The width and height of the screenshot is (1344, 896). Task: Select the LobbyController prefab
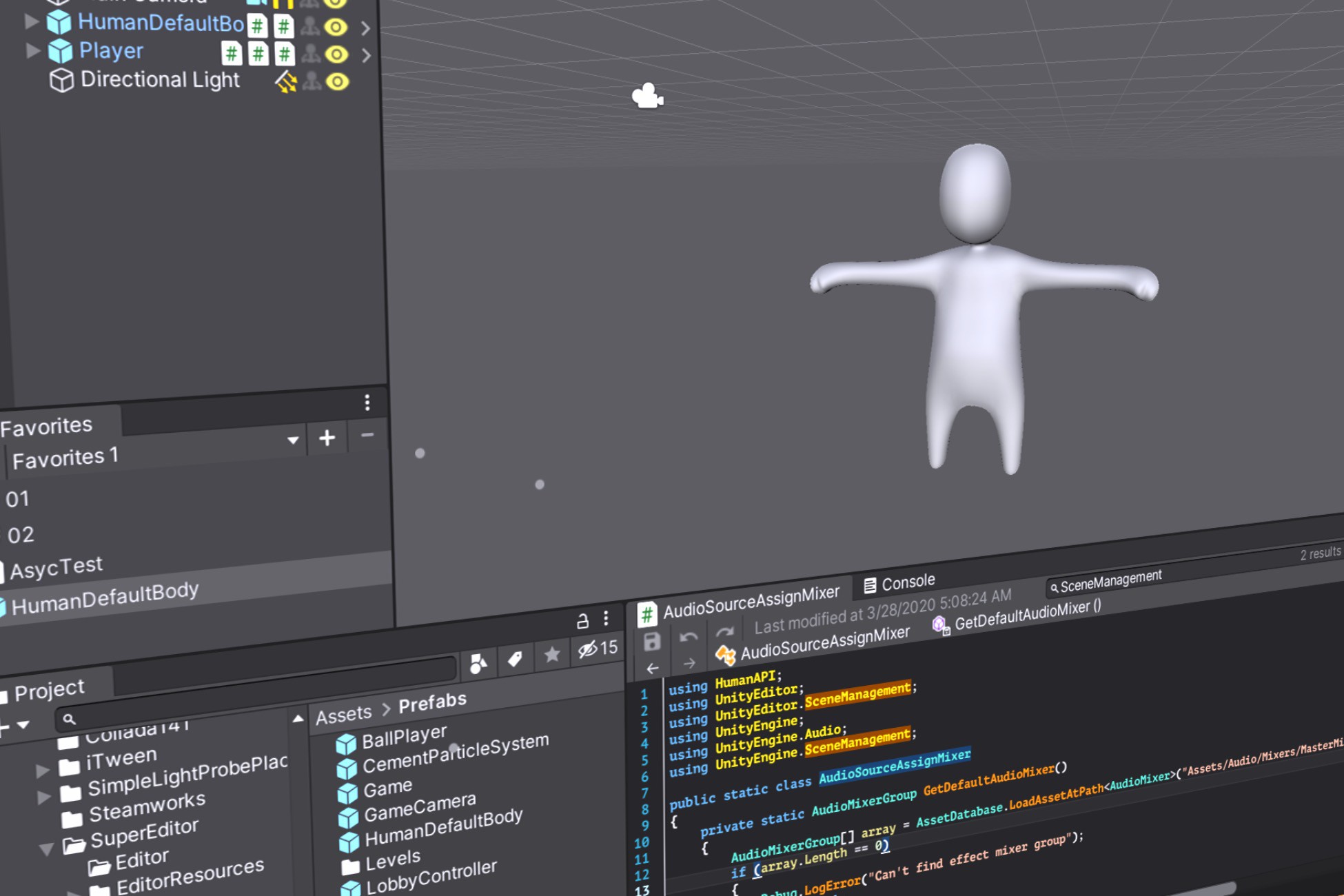click(x=431, y=877)
